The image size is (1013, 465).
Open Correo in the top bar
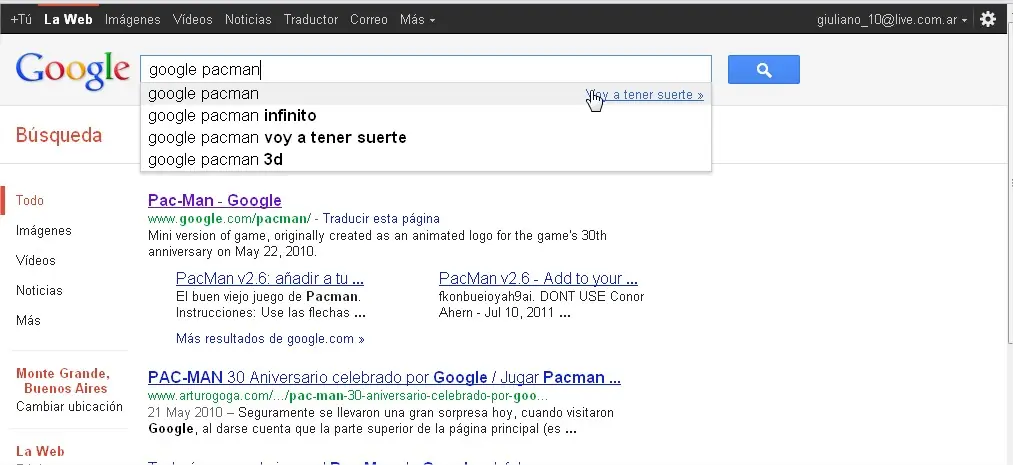[369, 19]
